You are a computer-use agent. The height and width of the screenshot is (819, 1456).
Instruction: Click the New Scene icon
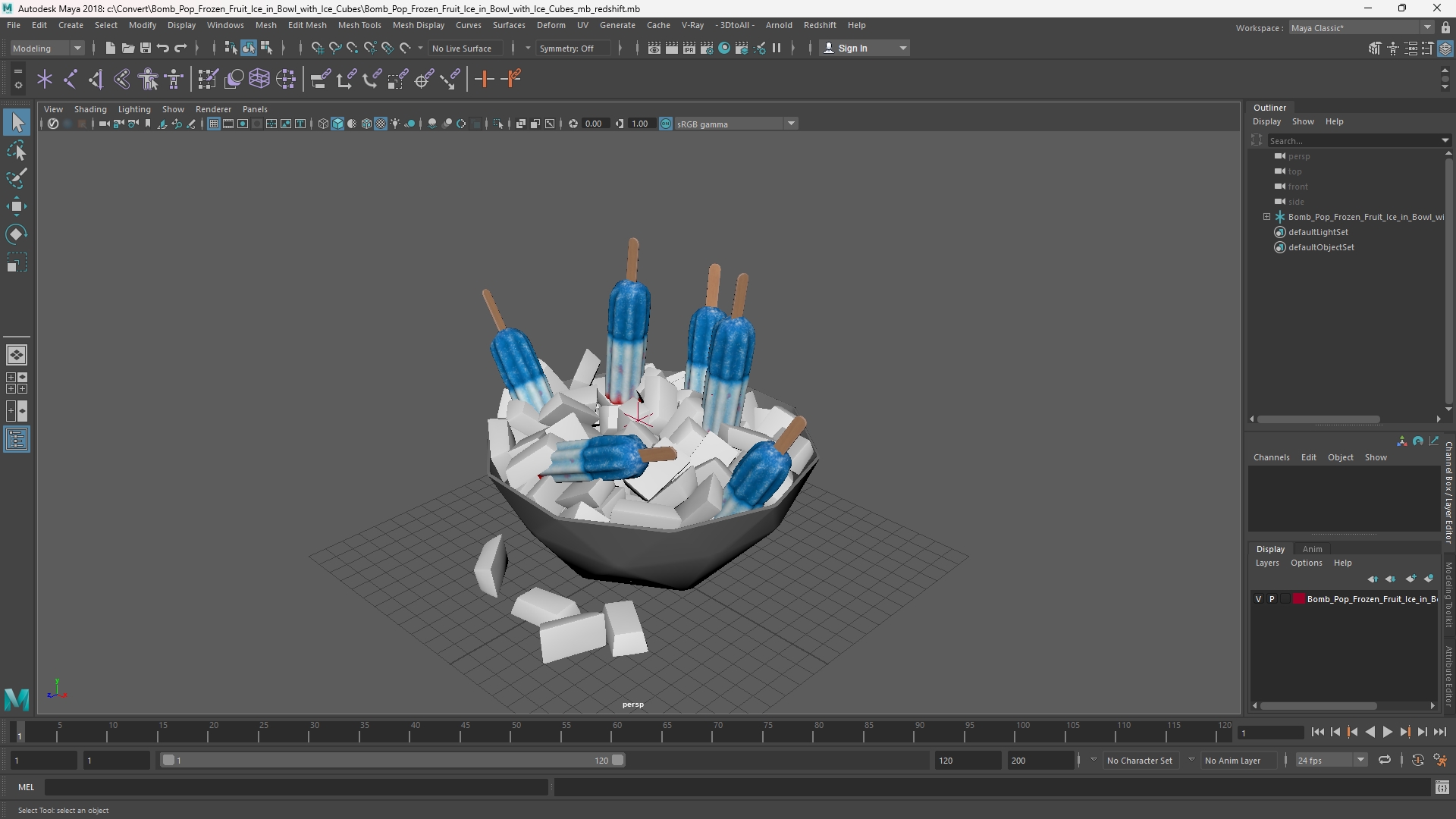(110, 48)
